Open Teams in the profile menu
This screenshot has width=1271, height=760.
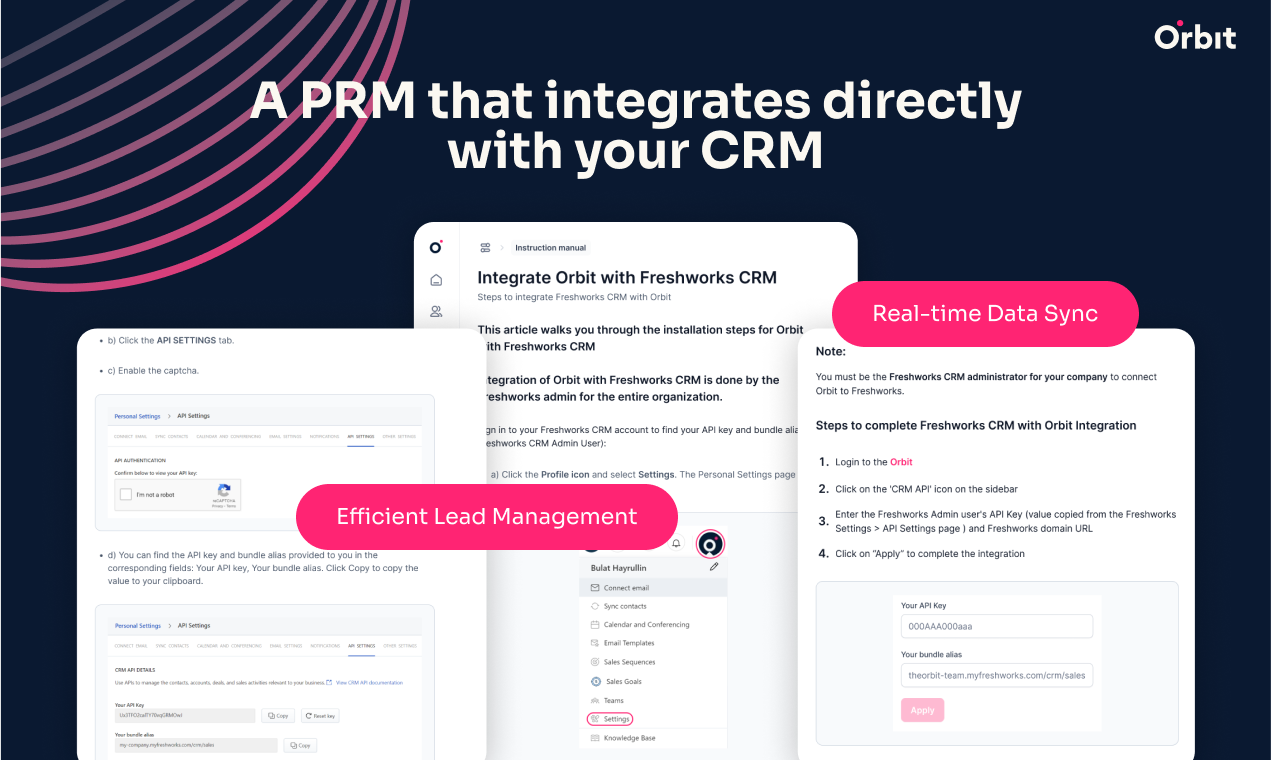(653, 700)
